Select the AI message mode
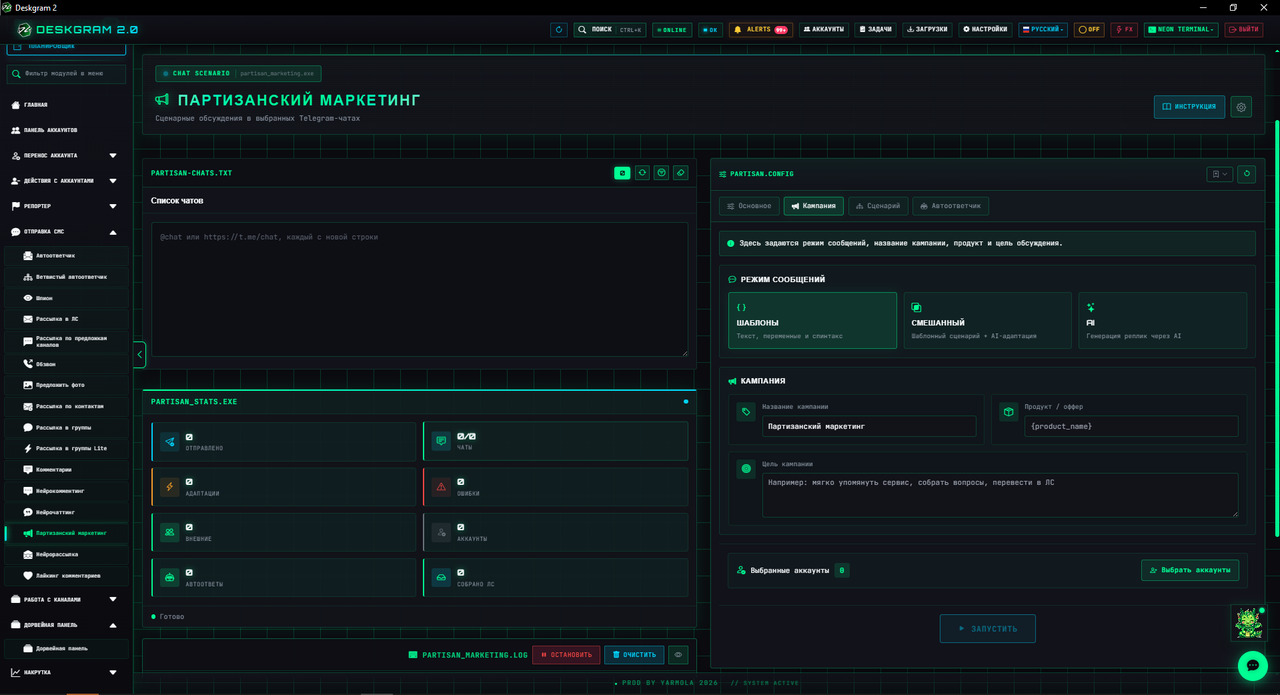This screenshot has width=1280, height=695. click(x=1163, y=320)
